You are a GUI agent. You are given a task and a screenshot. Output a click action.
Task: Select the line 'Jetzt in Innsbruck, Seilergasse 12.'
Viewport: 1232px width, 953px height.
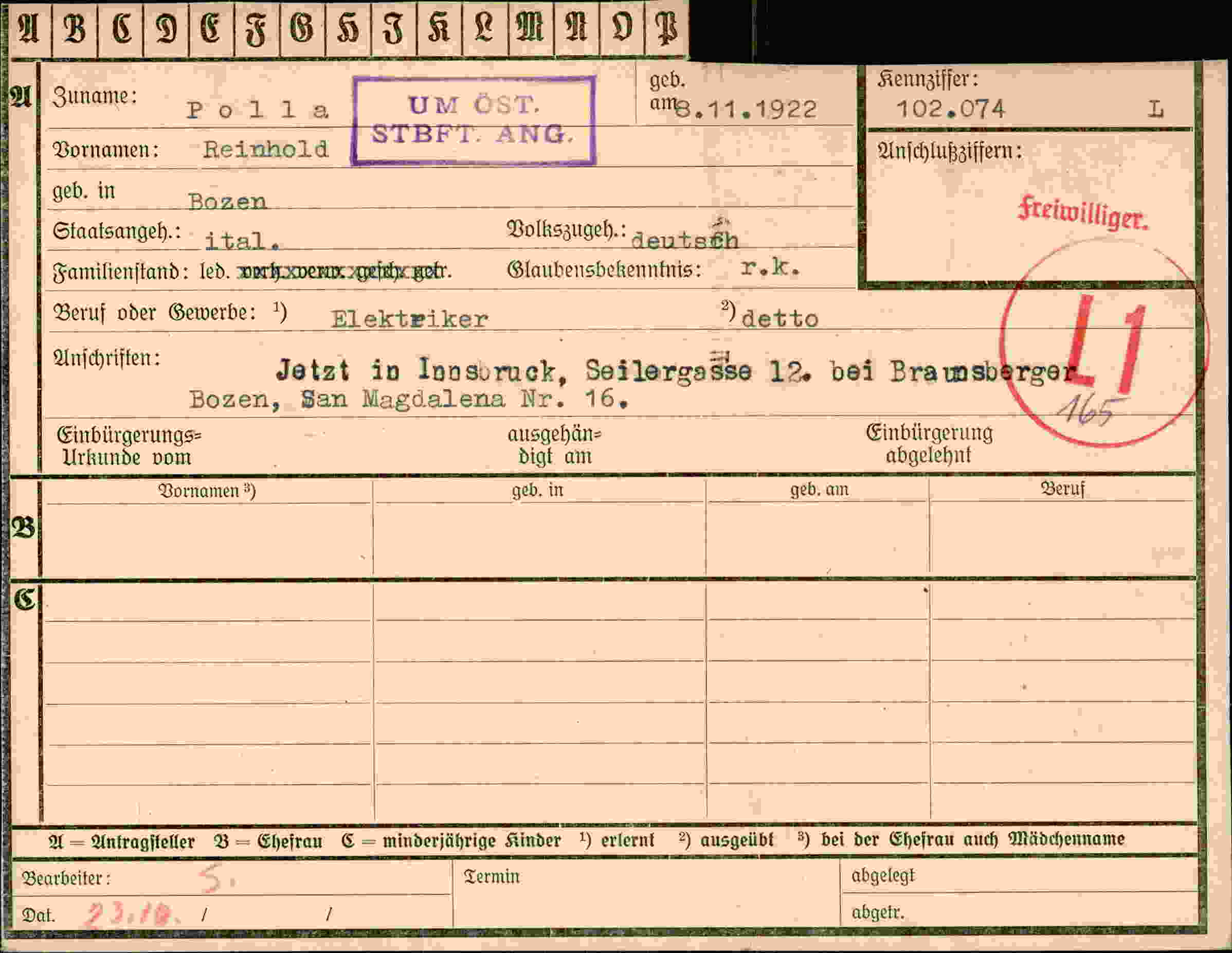[545, 371]
